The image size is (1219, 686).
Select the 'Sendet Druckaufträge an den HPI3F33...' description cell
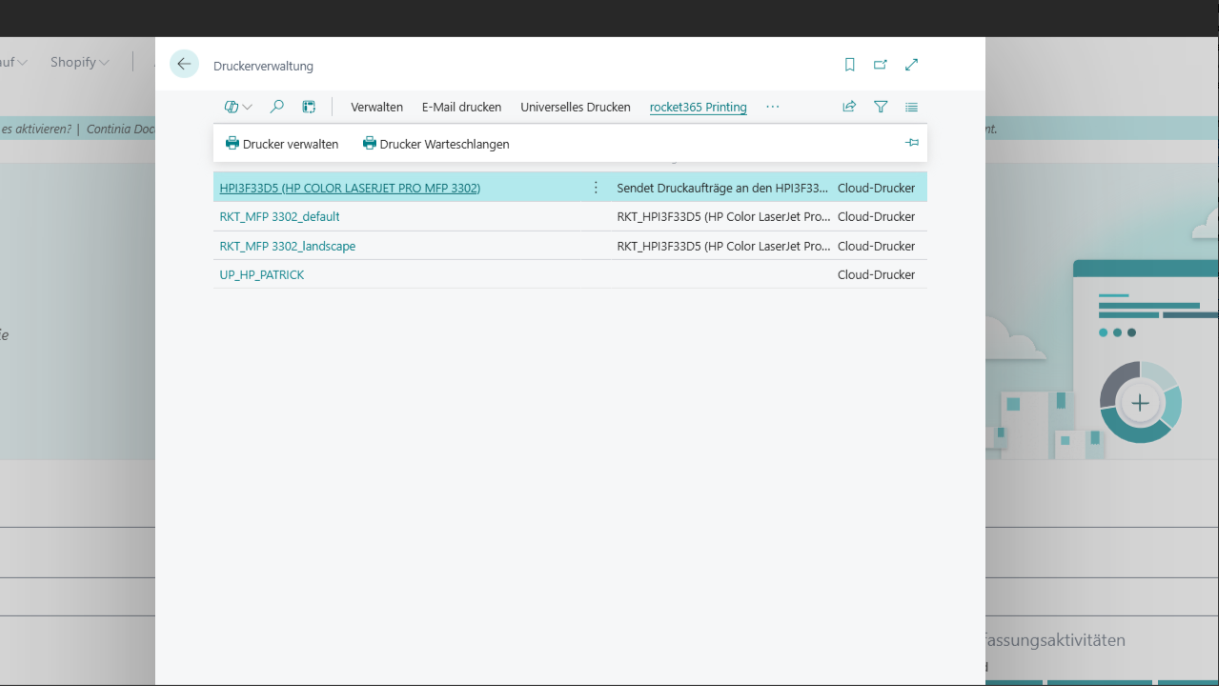click(722, 188)
